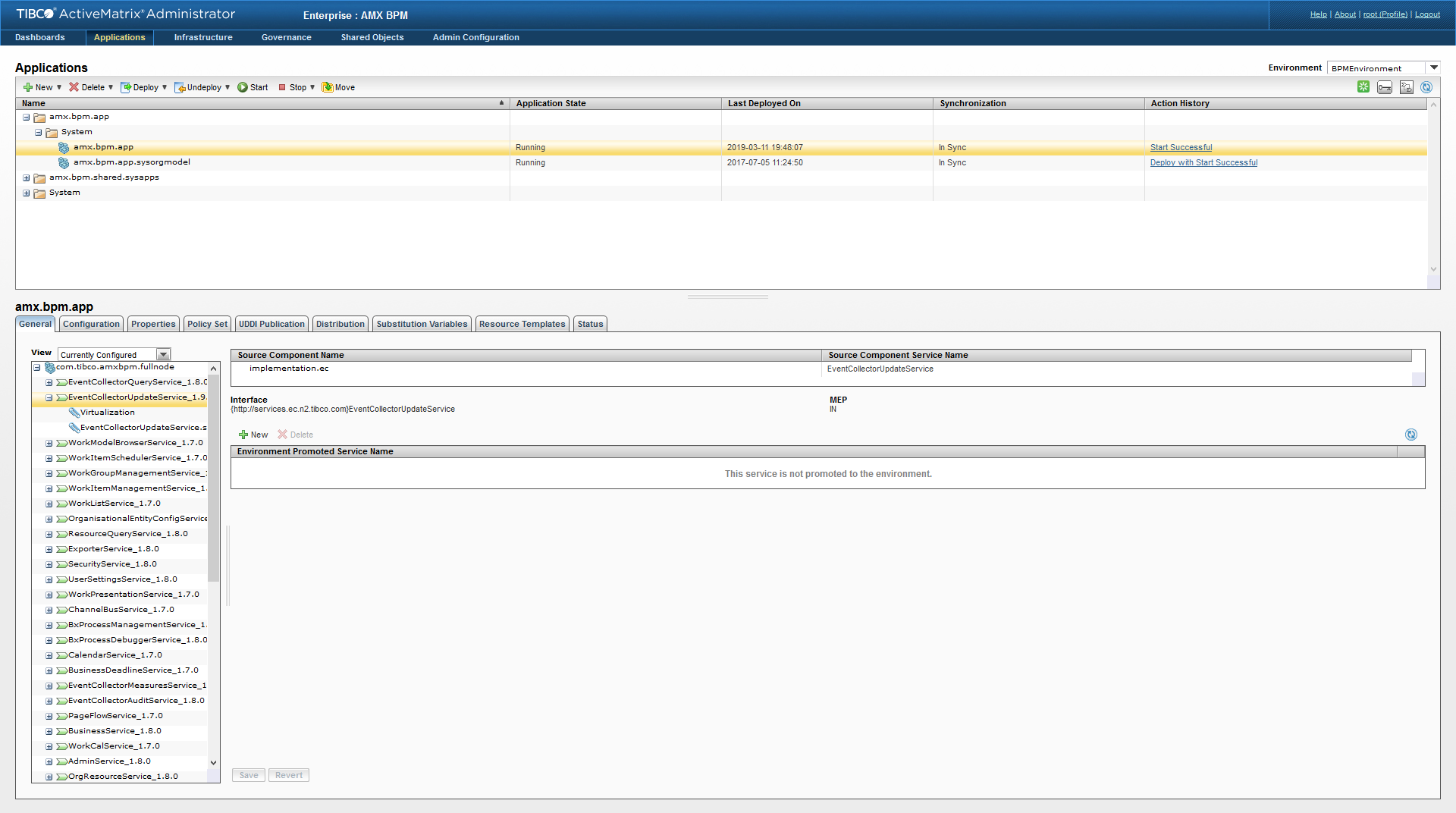Click the green arrow of AdminService_1.8.0
1456x813 pixels.
click(62, 761)
